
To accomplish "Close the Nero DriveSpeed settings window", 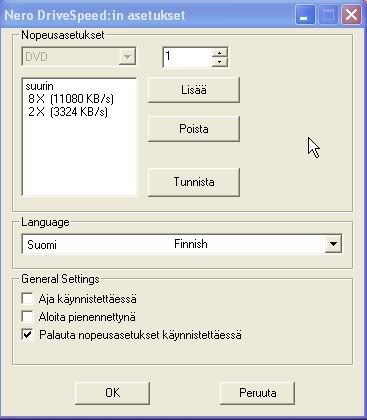I will coord(351,15).
